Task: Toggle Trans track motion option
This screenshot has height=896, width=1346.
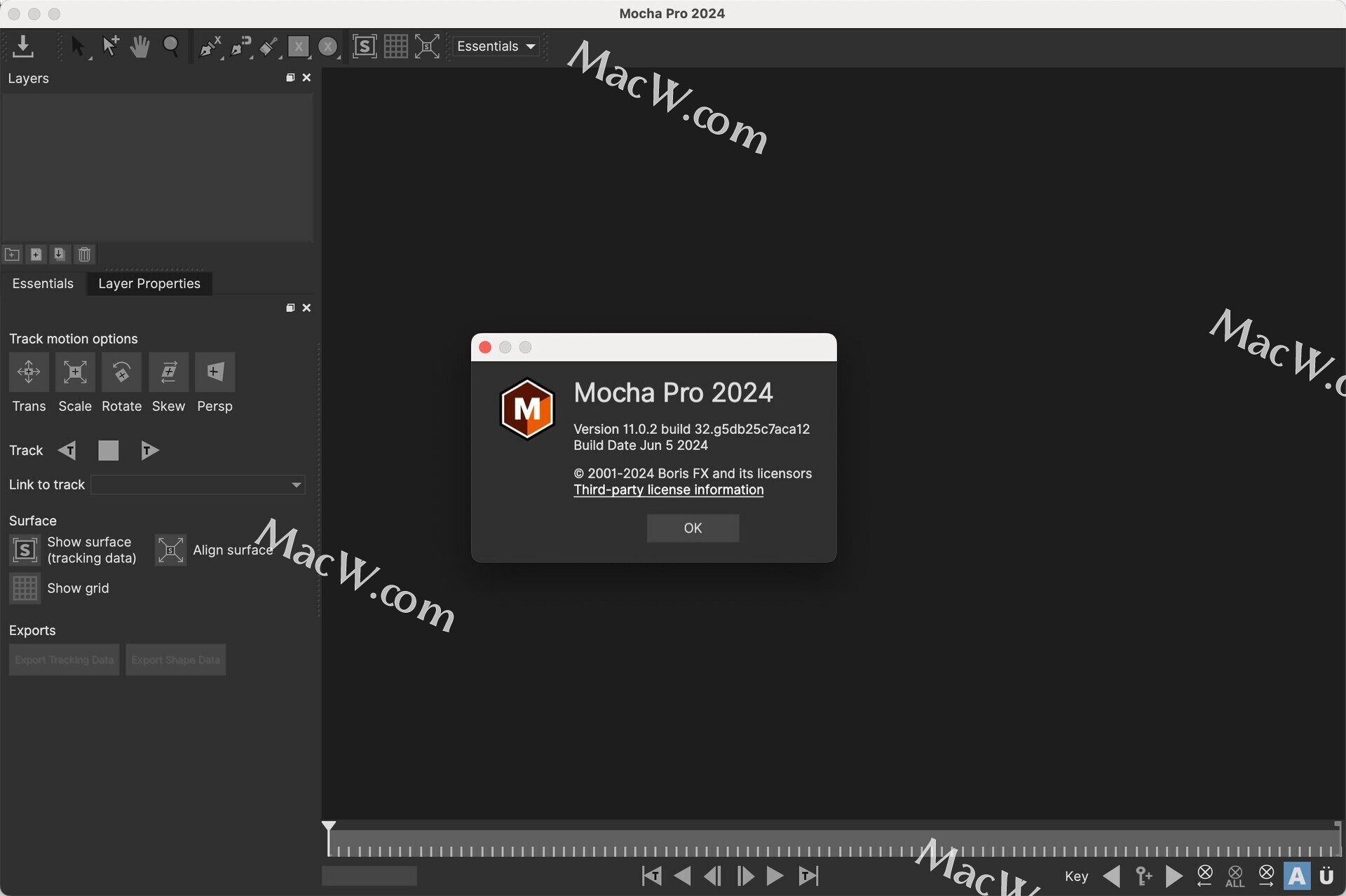Action: (29, 372)
